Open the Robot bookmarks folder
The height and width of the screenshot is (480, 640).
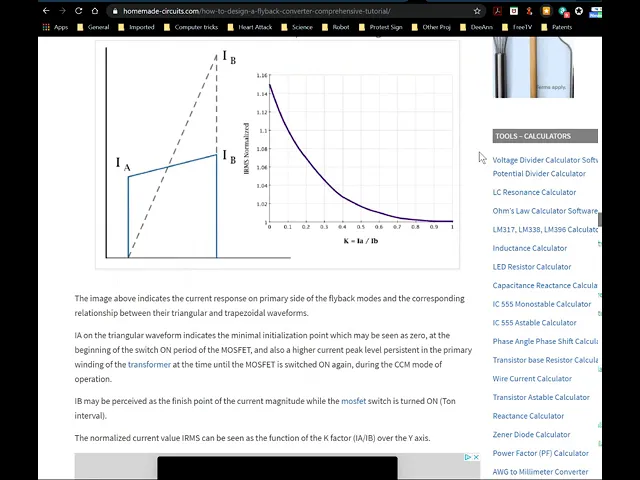pyautogui.click(x=336, y=27)
